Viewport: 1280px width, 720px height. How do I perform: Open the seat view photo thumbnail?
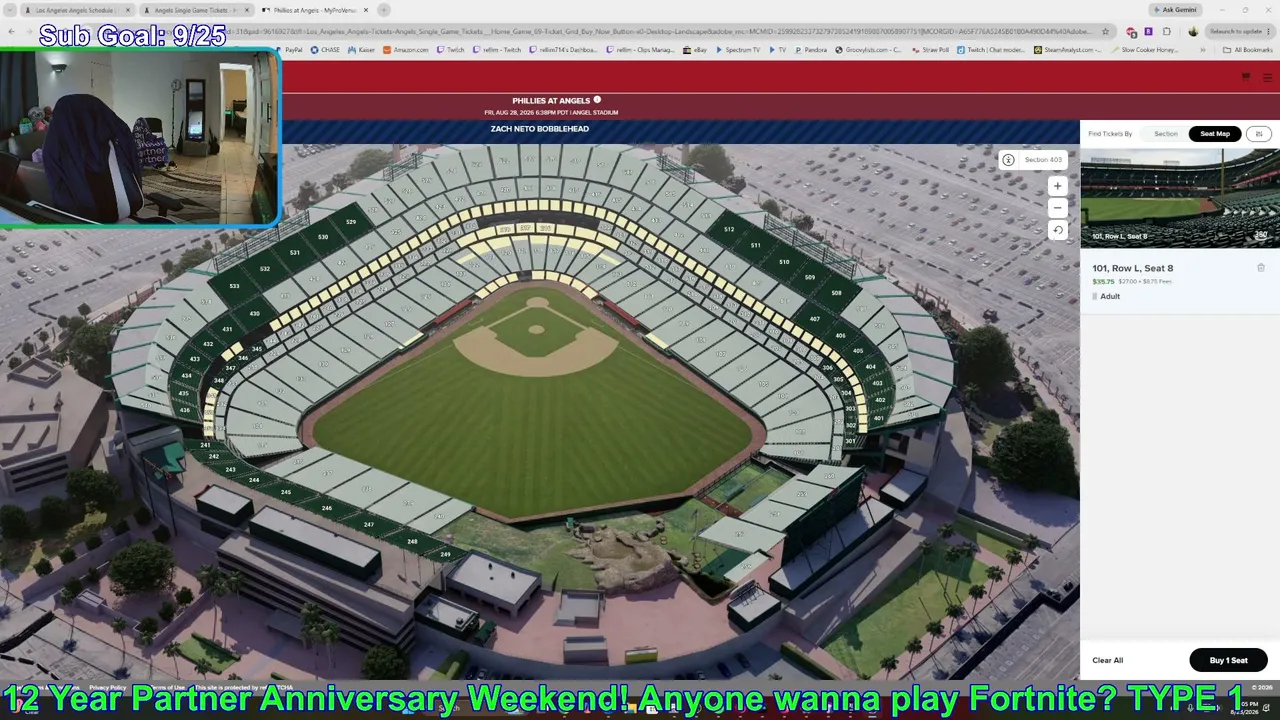click(x=1180, y=198)
